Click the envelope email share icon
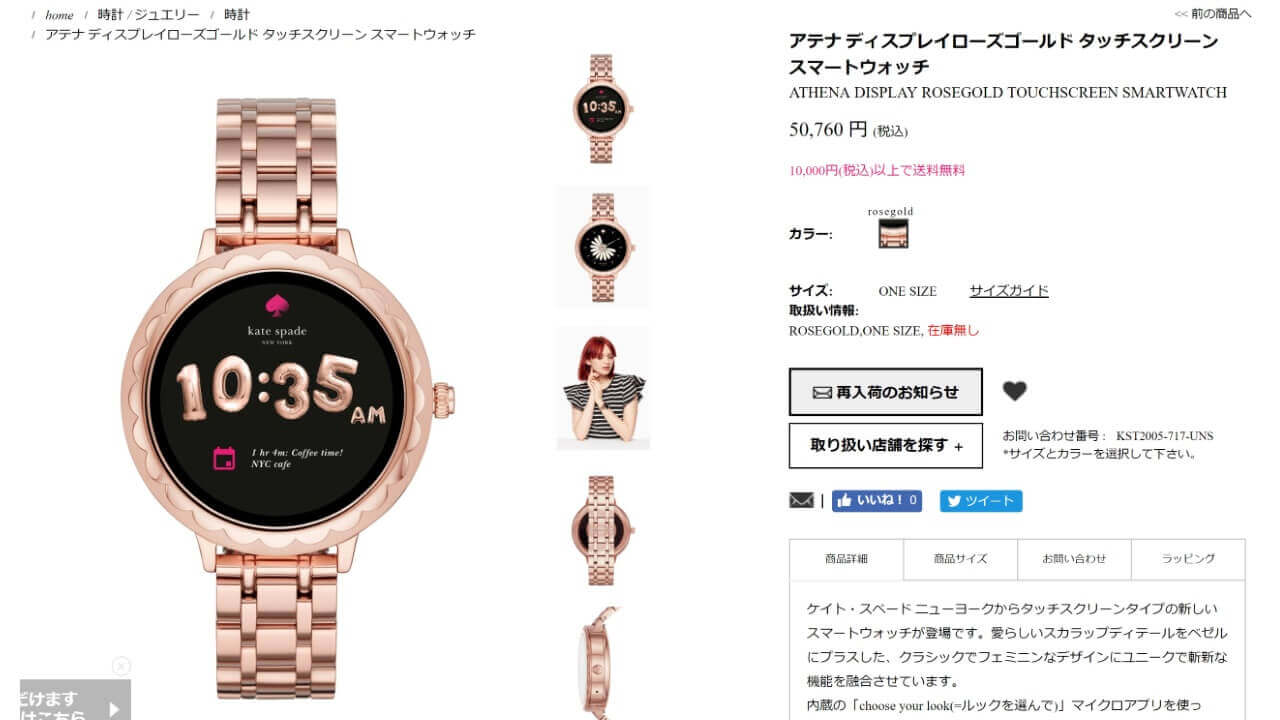This screenshot has height=720, width=1280. pyautogui.click(x=801, y=501)
